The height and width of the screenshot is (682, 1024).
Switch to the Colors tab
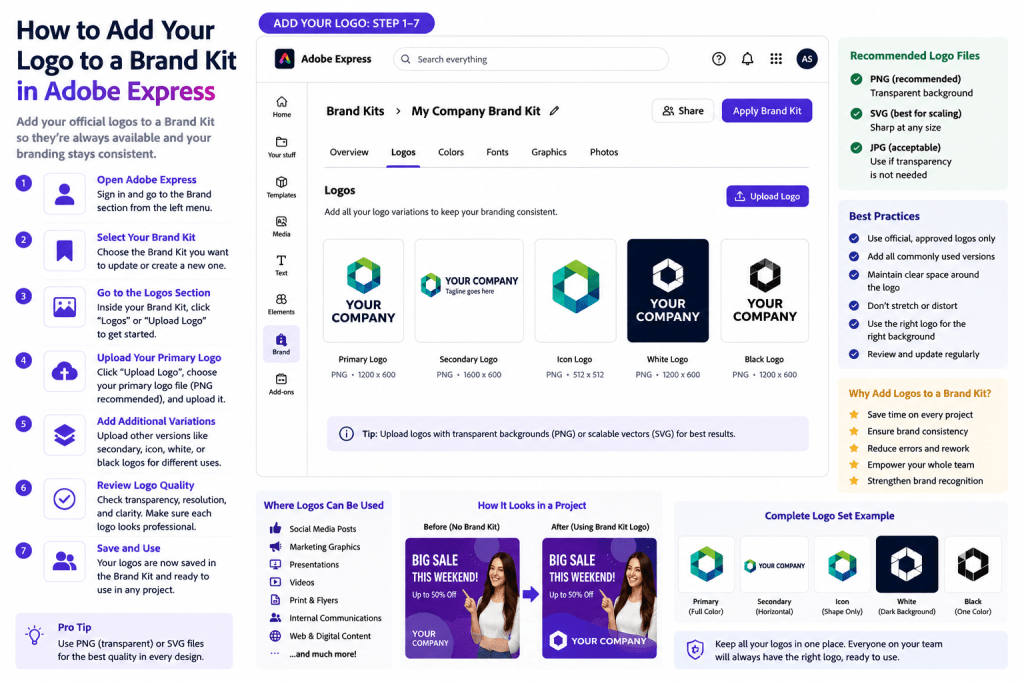(x=451, y=152)
